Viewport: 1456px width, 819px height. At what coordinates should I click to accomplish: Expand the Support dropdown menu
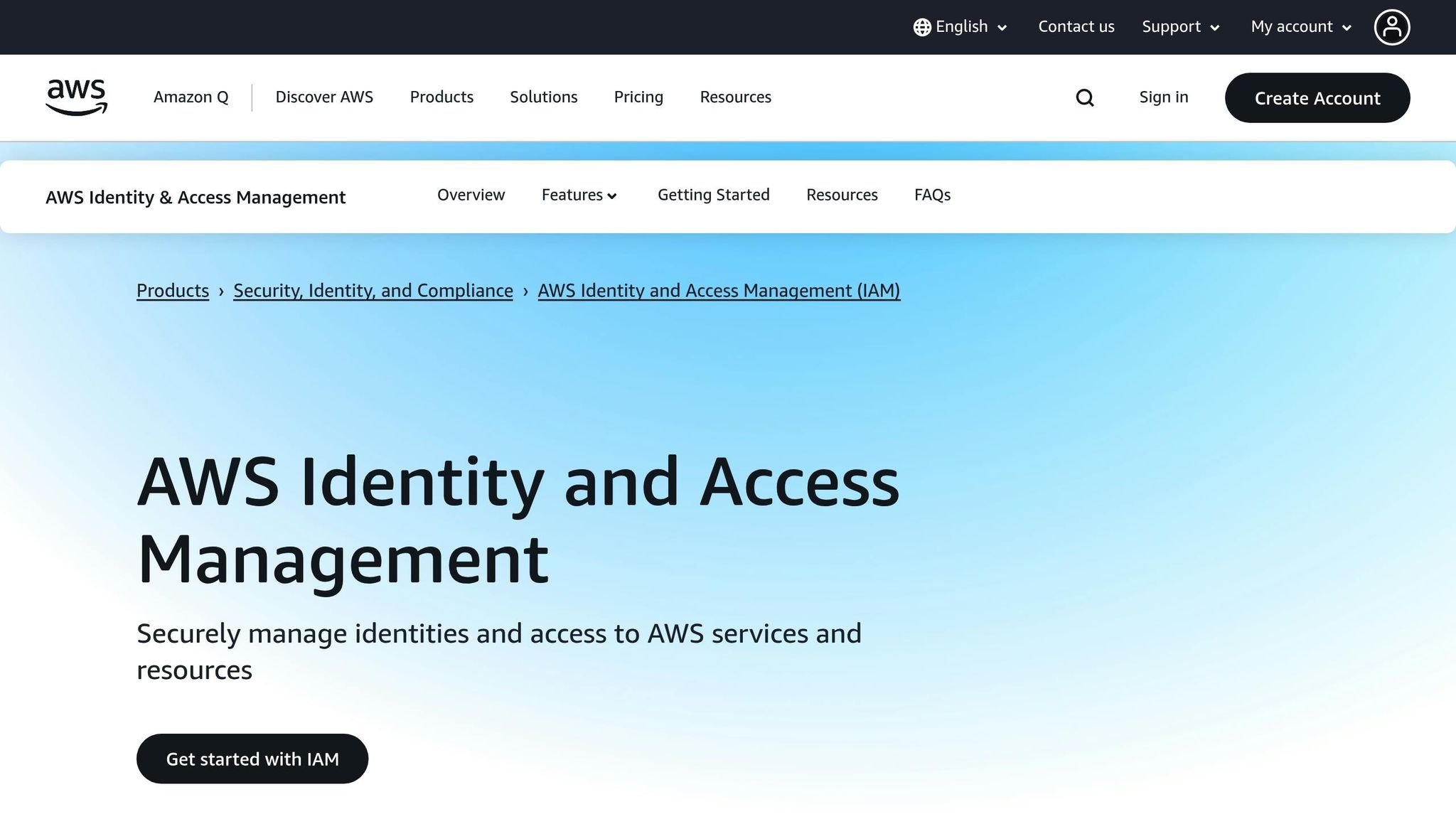[x=1181, y=27]
